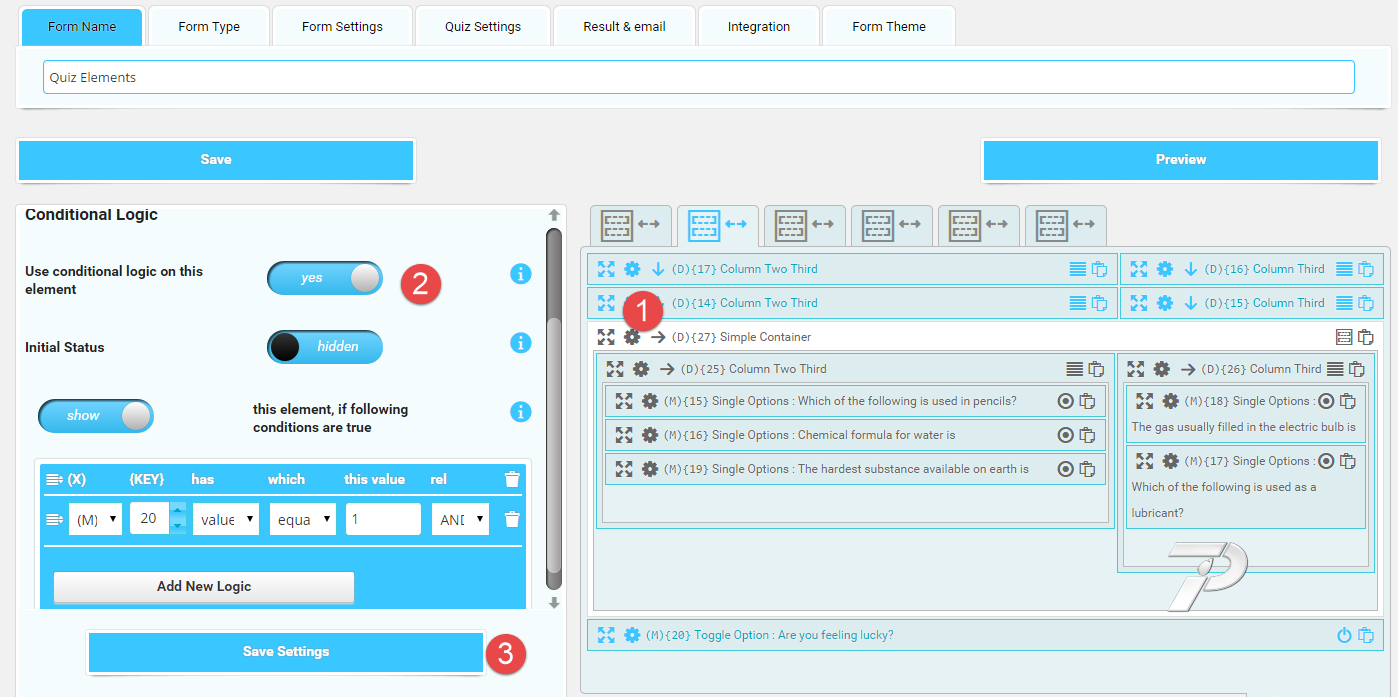The image size is (1398, 697).
Task: Switch Initial Status hidden toggle
Action: coord(325,347)
